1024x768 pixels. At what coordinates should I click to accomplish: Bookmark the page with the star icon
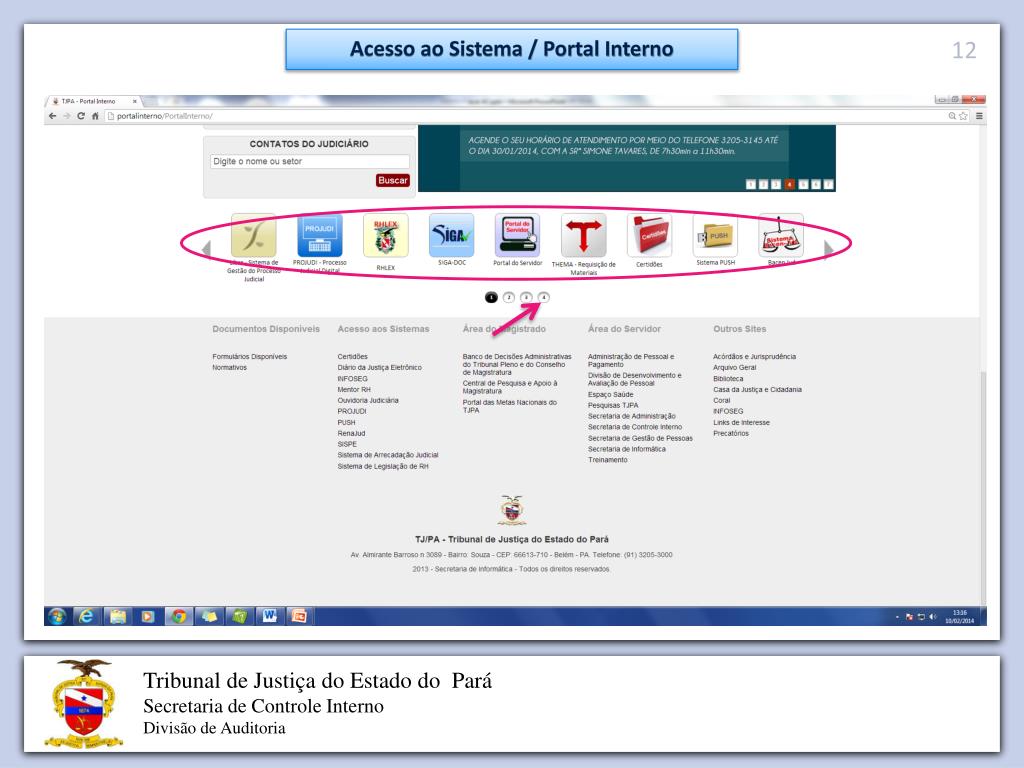963,116
